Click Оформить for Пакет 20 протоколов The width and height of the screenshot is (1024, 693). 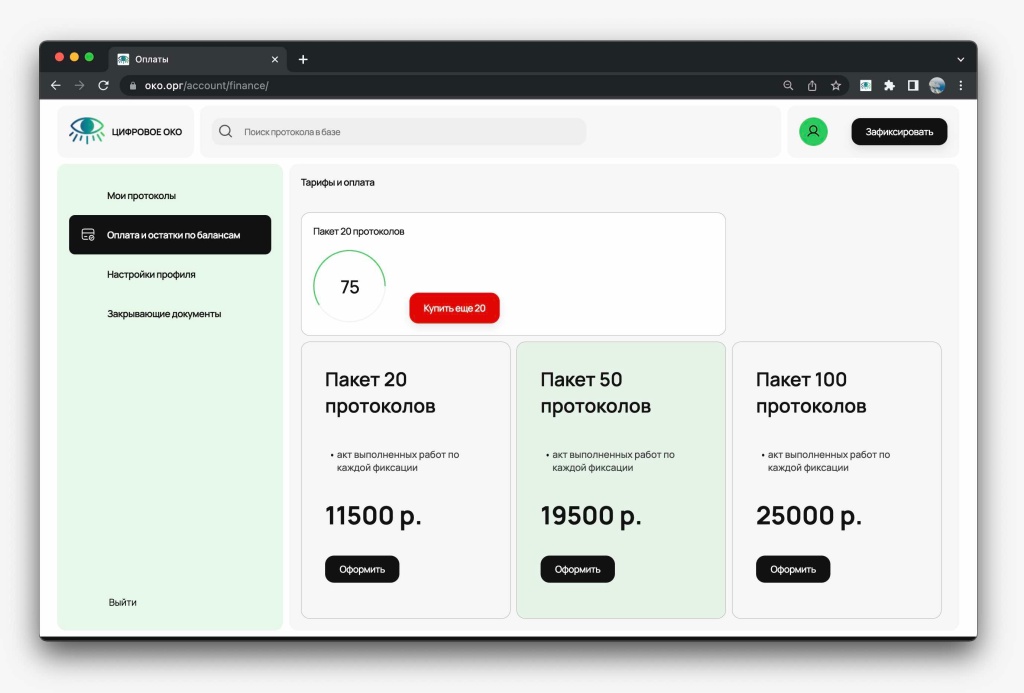[362, 569]
